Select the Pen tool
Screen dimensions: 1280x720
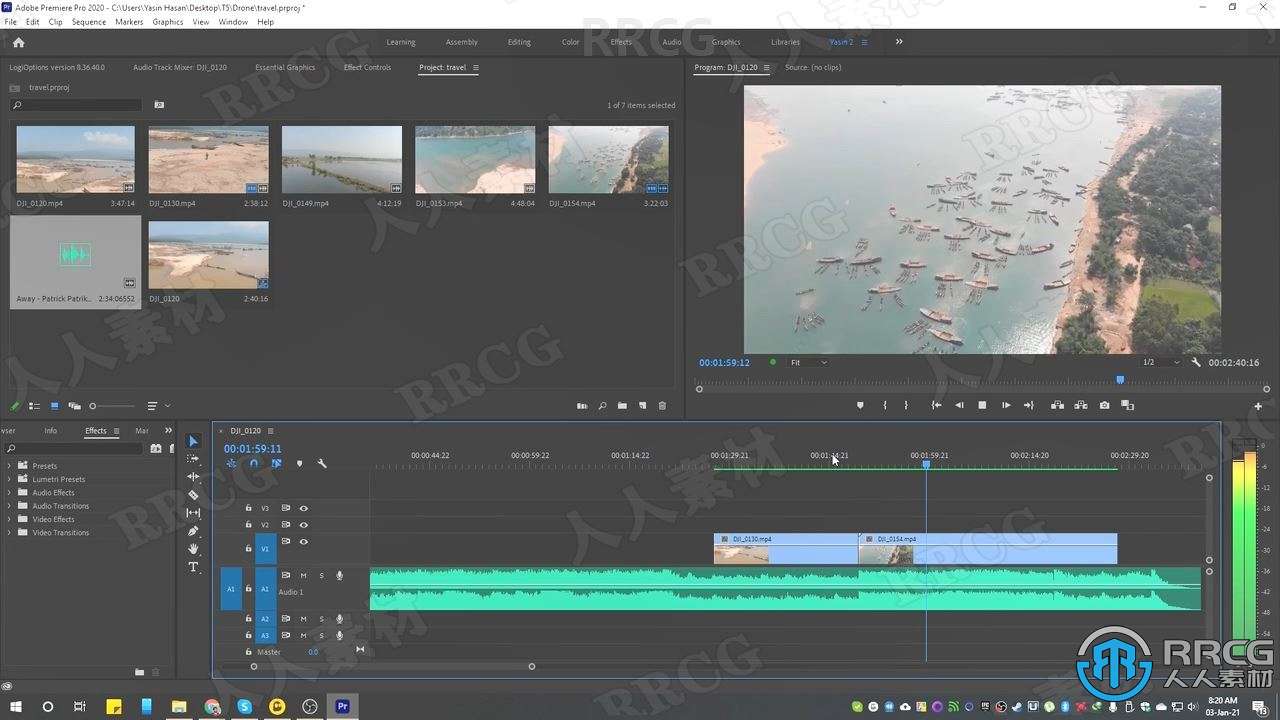click(x=193, y=531)
